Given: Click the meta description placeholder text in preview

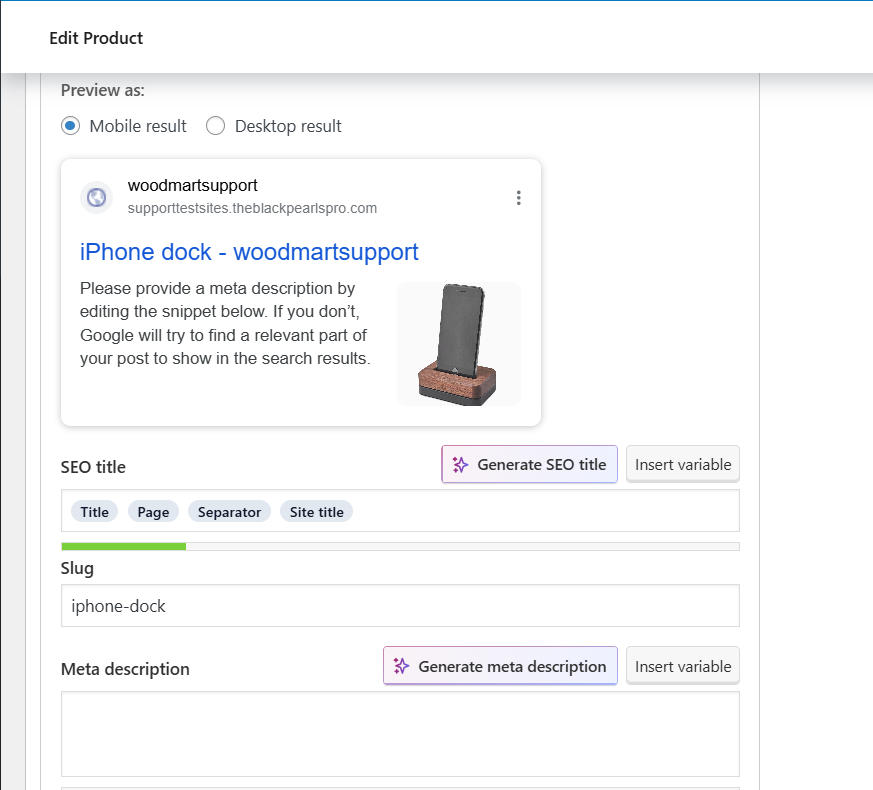Looking at the screenshot, I should (x=225, y=323).
